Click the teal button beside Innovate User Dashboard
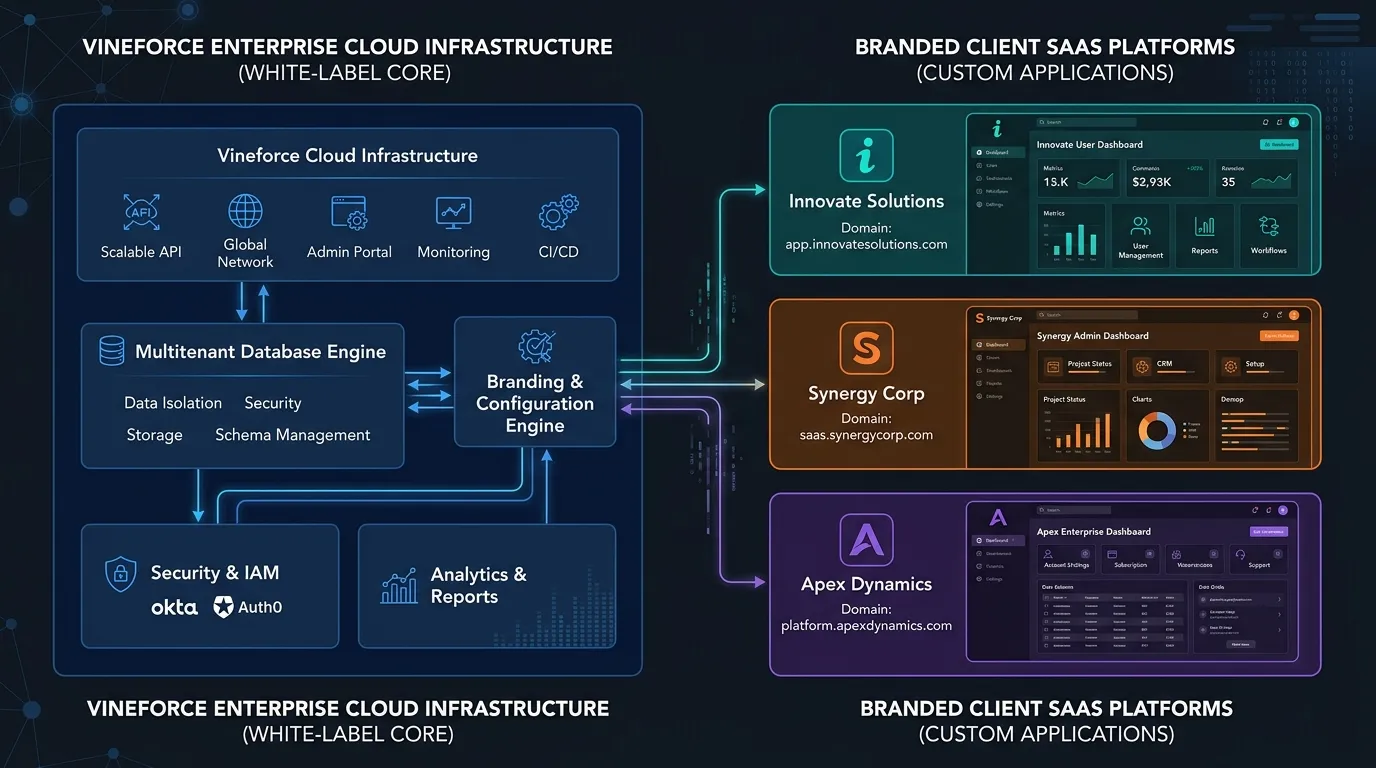The height and width of the screenshot is (768, 1376). point(1279,144)
